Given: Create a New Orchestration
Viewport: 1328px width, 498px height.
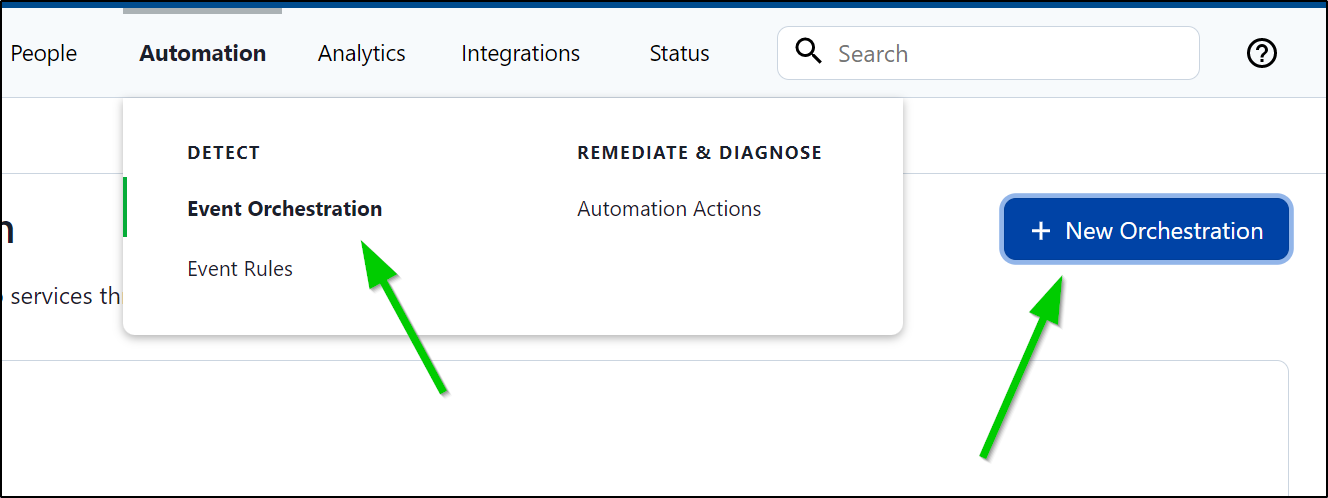Looking at the screenshot, I should click(1146, 230).
